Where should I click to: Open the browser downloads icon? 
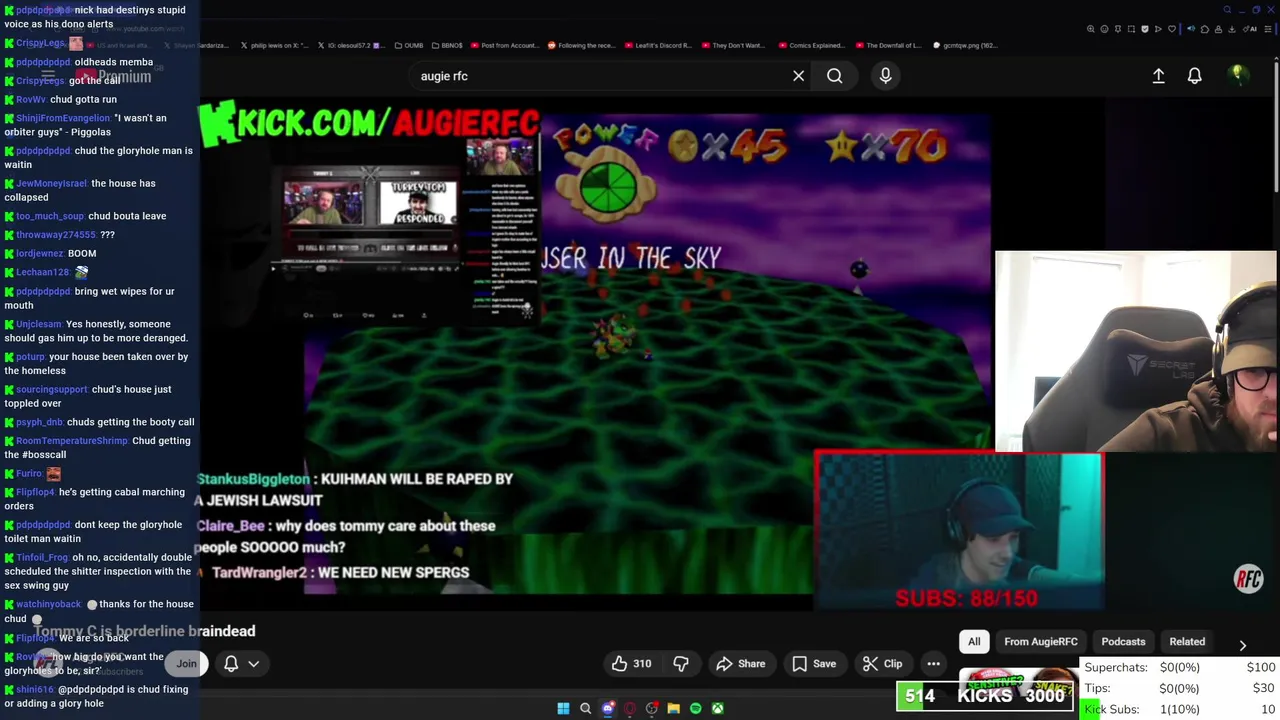(1231, 29)
